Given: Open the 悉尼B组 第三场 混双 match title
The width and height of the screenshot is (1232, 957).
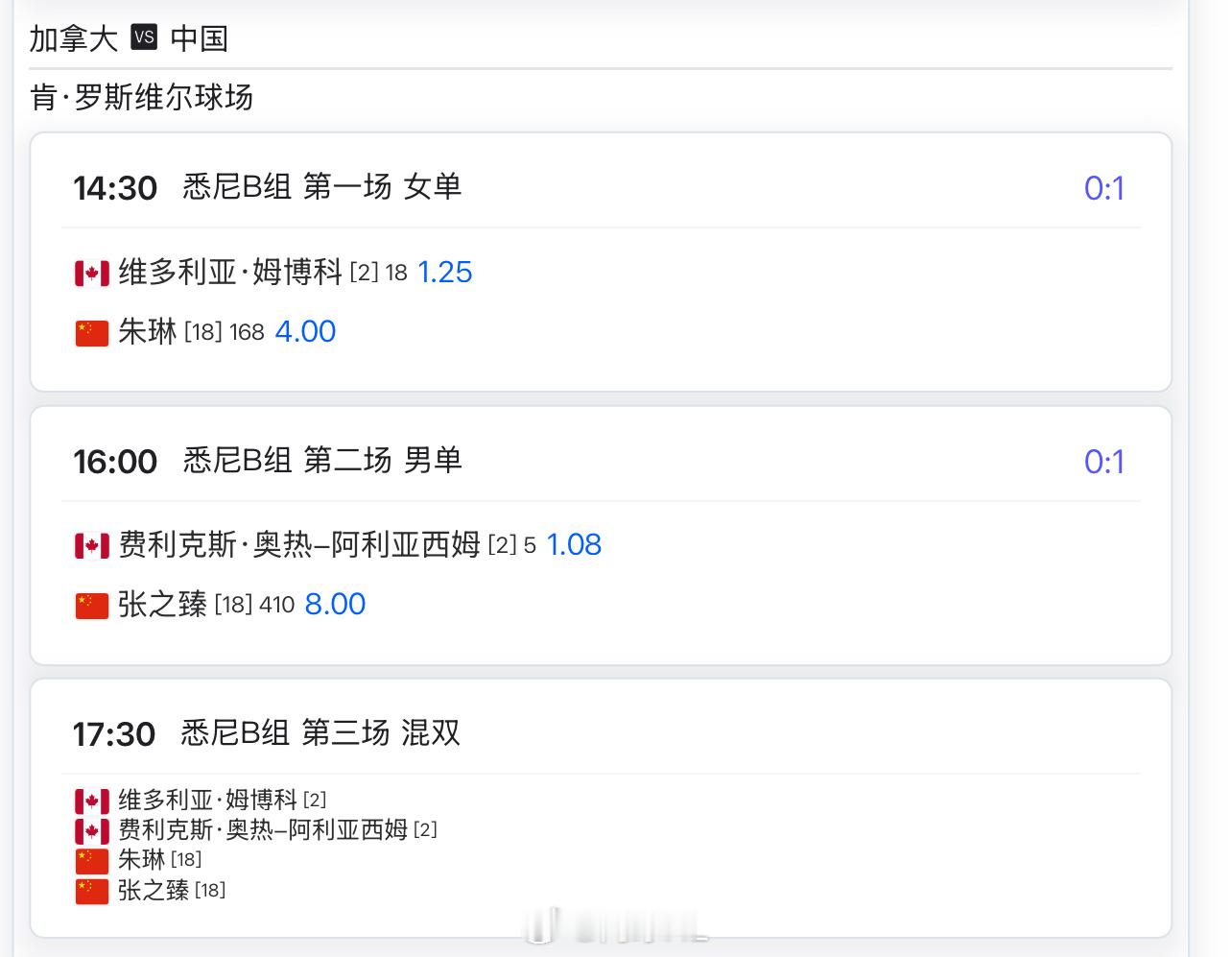Looking at the screenshot, I should [x=320, y=733].
